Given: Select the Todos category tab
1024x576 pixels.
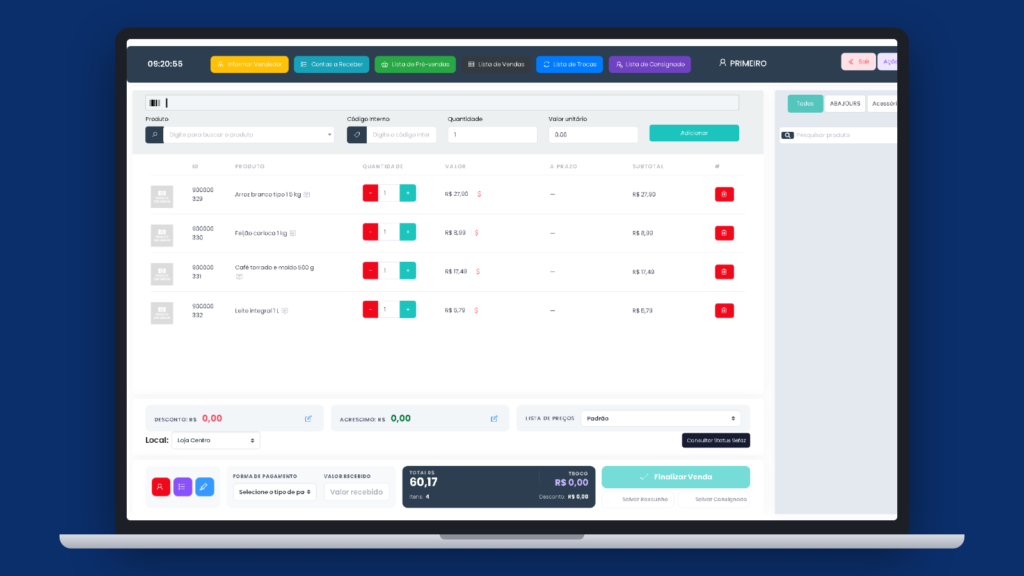Looking at the screenshot, I should coord(805,103).
